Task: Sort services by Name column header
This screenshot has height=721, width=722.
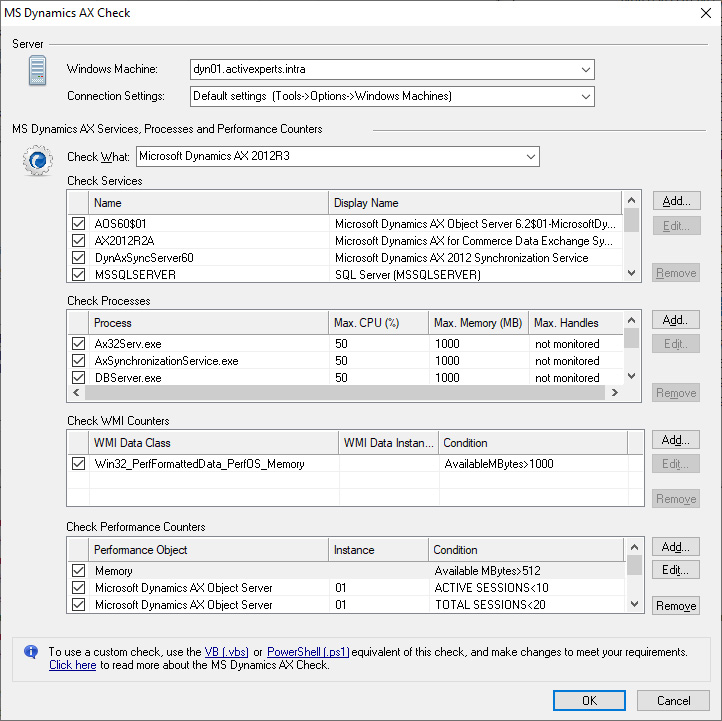Action: pyautogui.click(x=208, y=203)
